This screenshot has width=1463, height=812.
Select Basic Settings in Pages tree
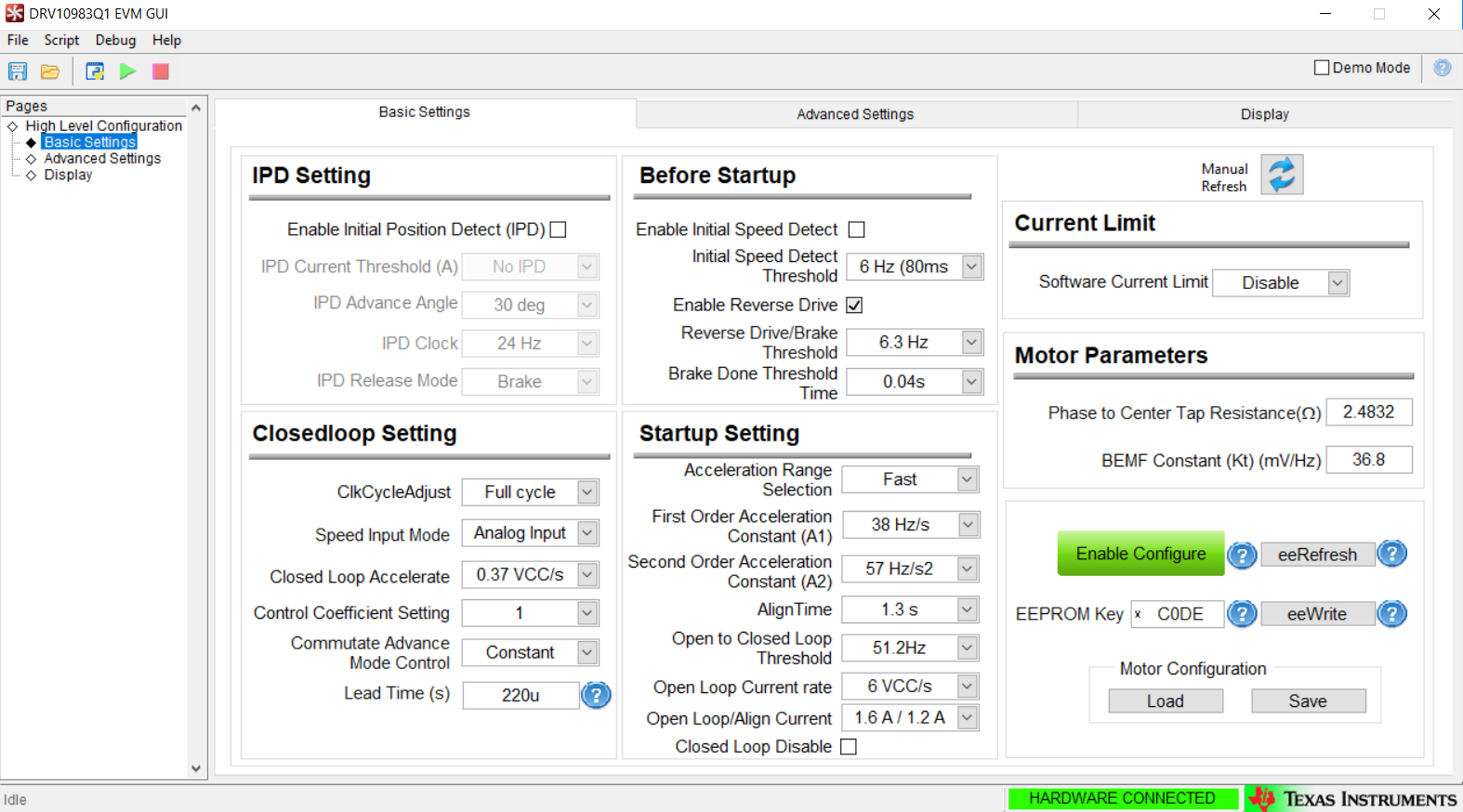pyautogui.click(x=89, y=142)
